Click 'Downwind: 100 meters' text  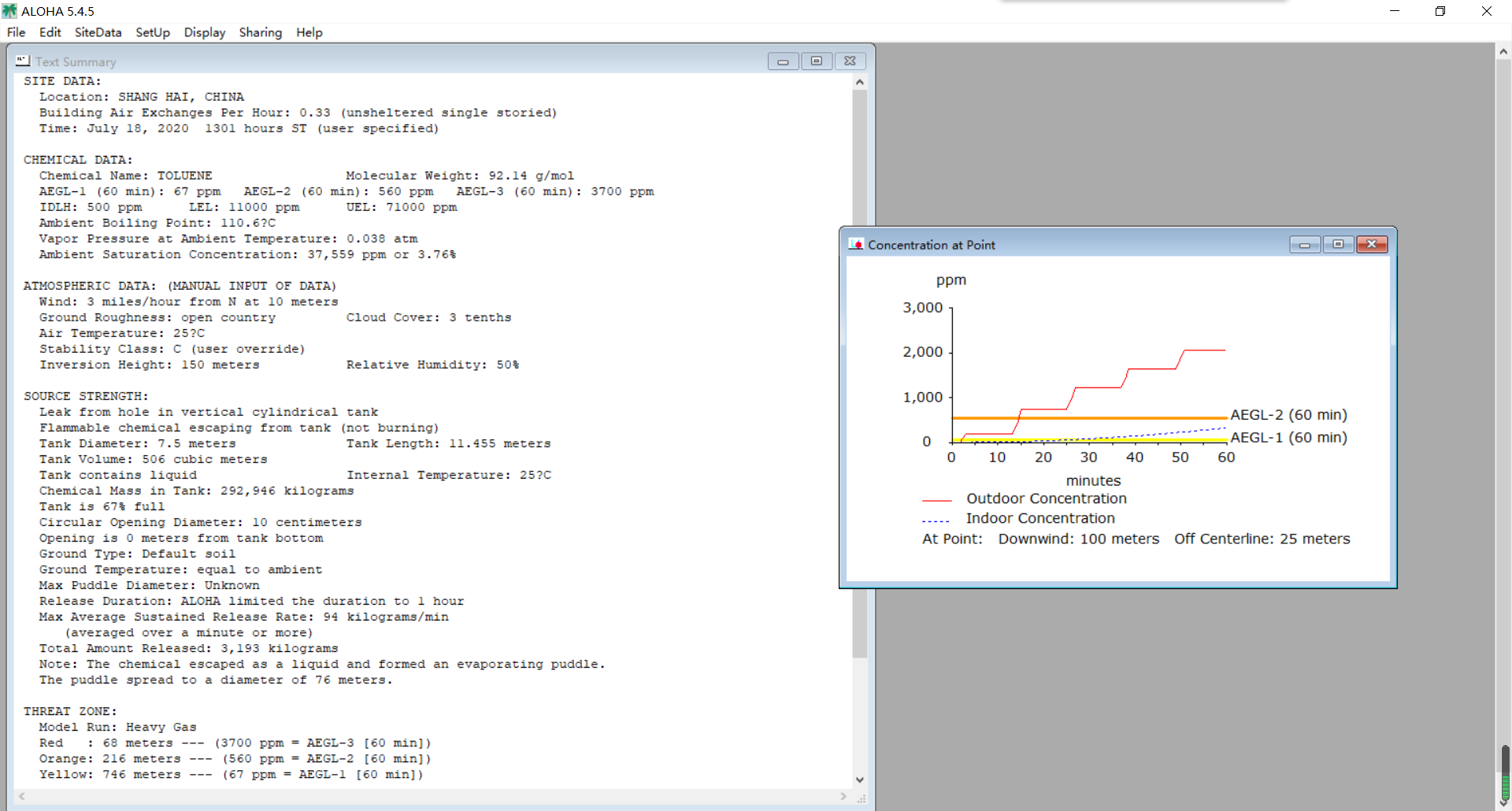tap(1079, 539)
